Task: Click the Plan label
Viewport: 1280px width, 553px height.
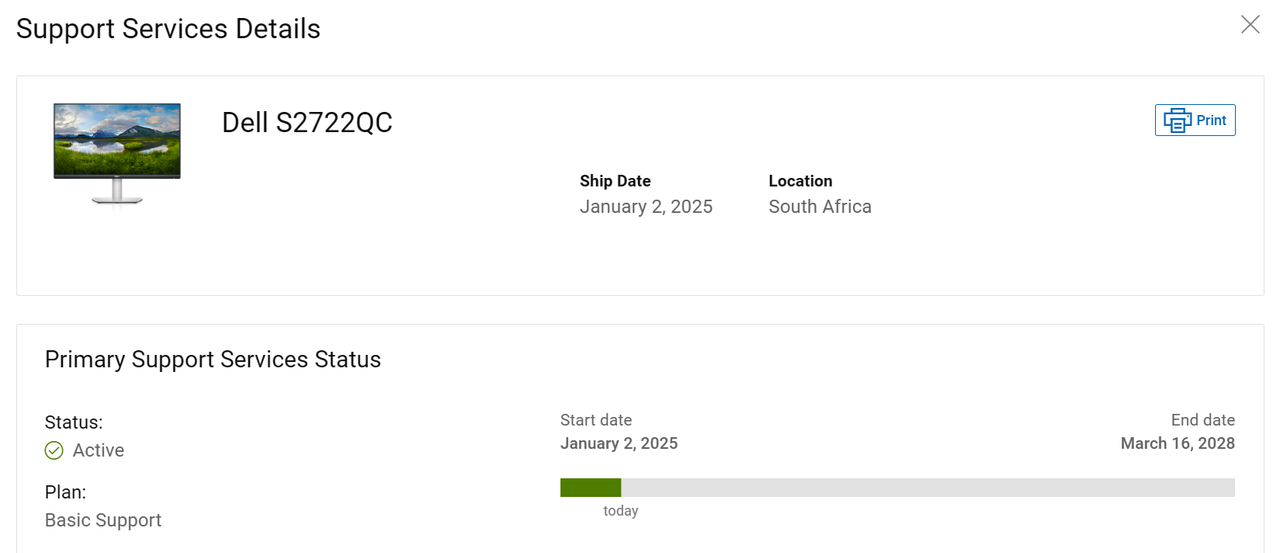Action: (65, 492)
